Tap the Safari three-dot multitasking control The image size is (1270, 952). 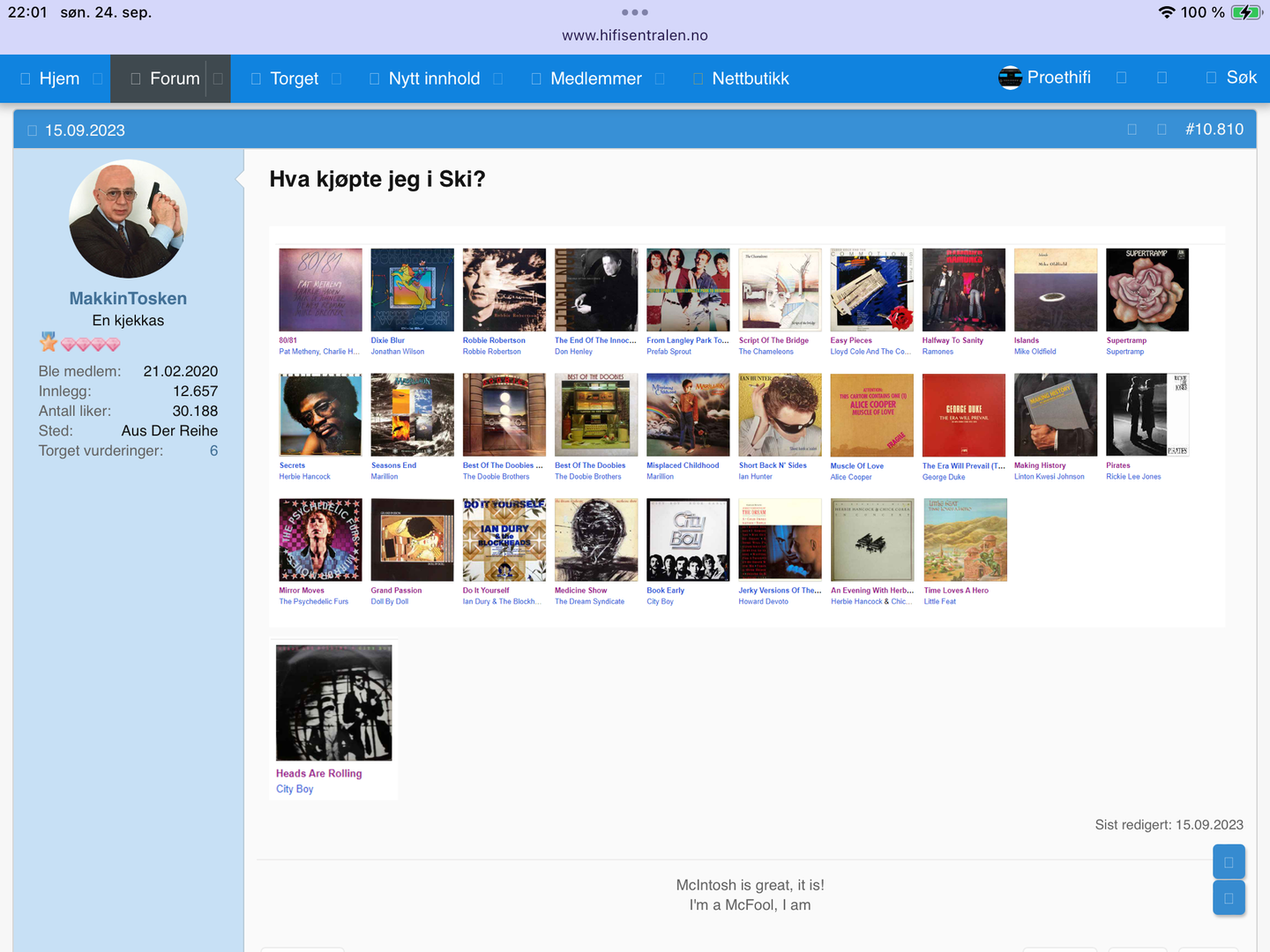[x=635, y=12]
